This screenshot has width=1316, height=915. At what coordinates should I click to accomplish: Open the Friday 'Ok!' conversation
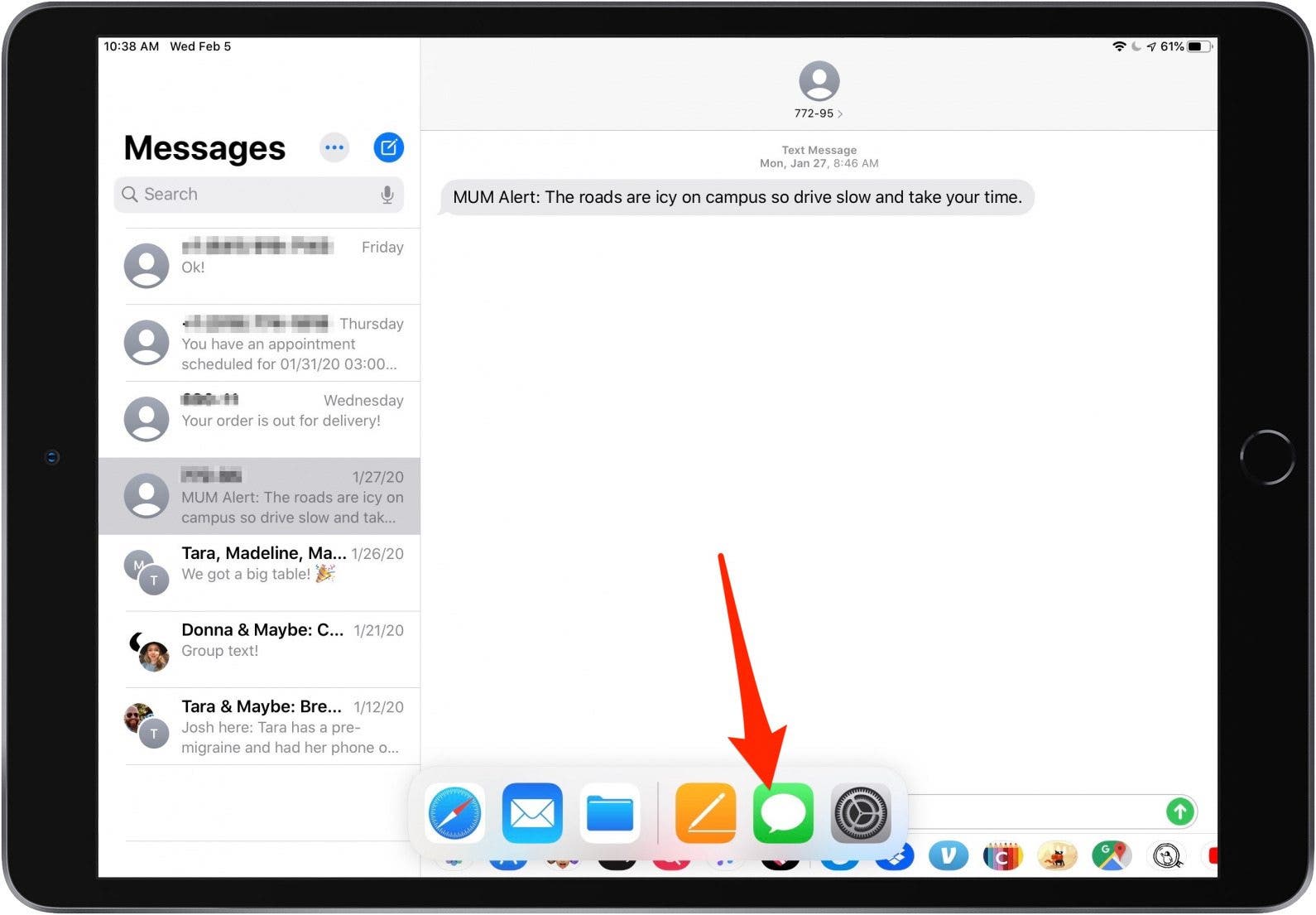(259, 266)
